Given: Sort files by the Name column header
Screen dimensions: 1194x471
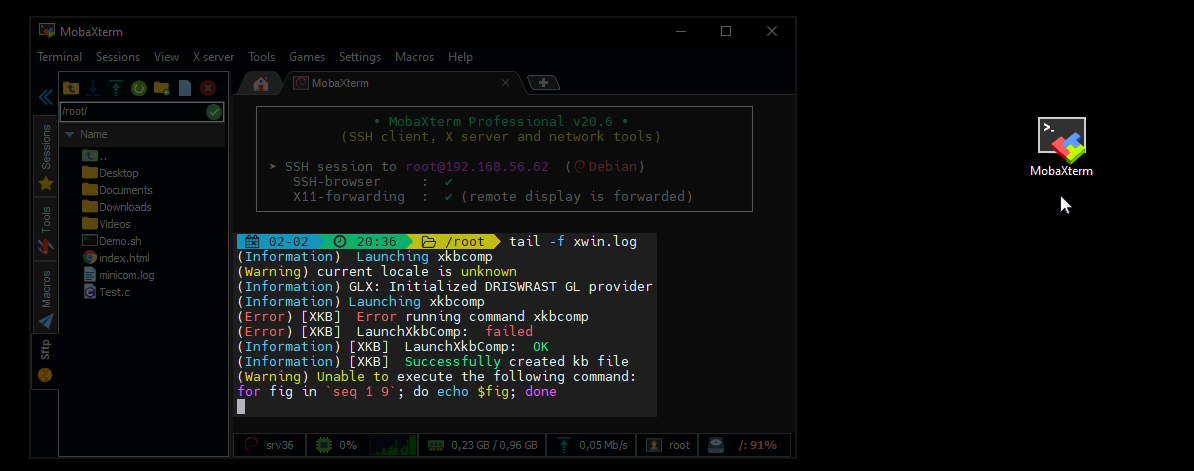Looking at the screenshot, I should [142, 134].
